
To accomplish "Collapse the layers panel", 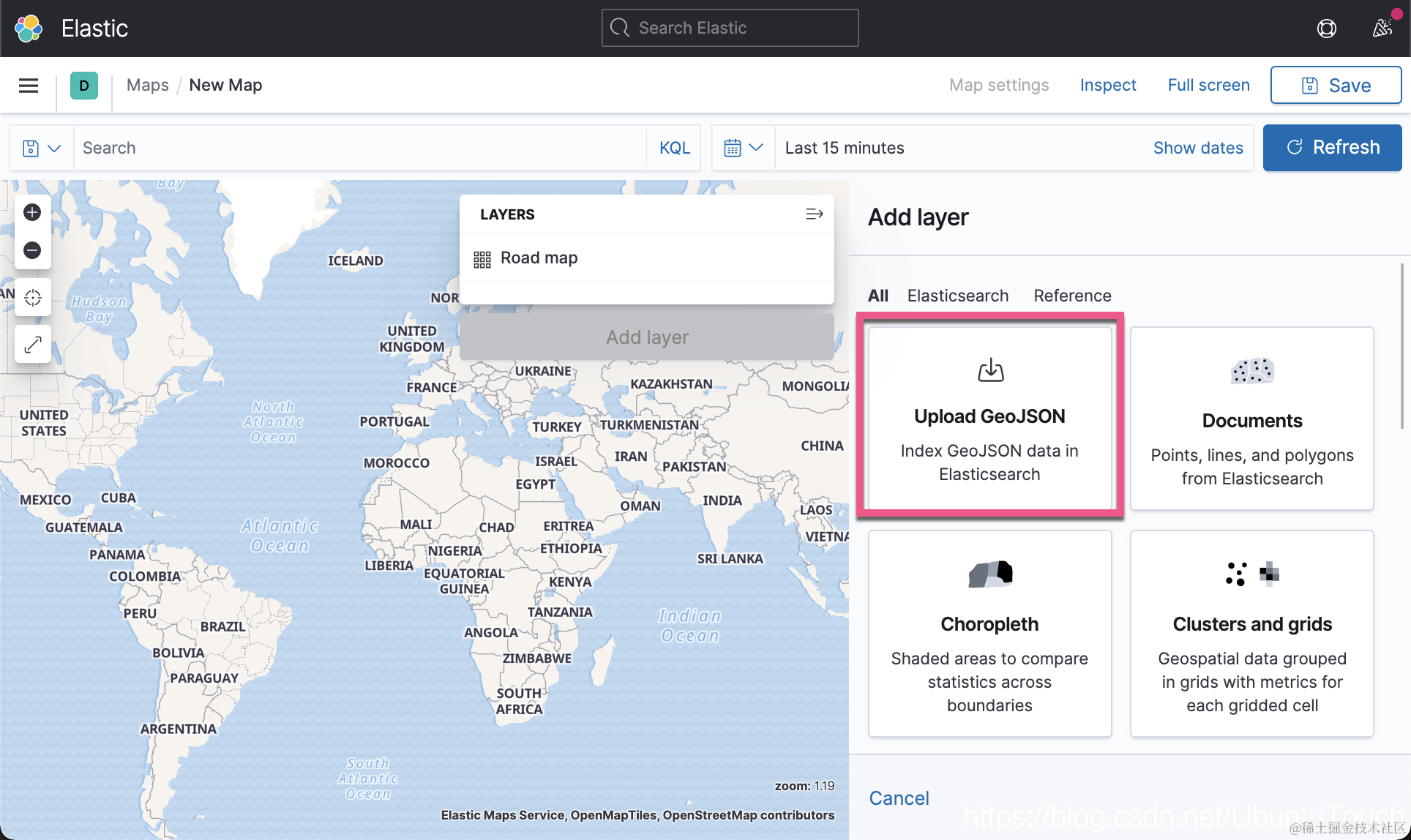I will pyautogui.click(x=814, y=214).
